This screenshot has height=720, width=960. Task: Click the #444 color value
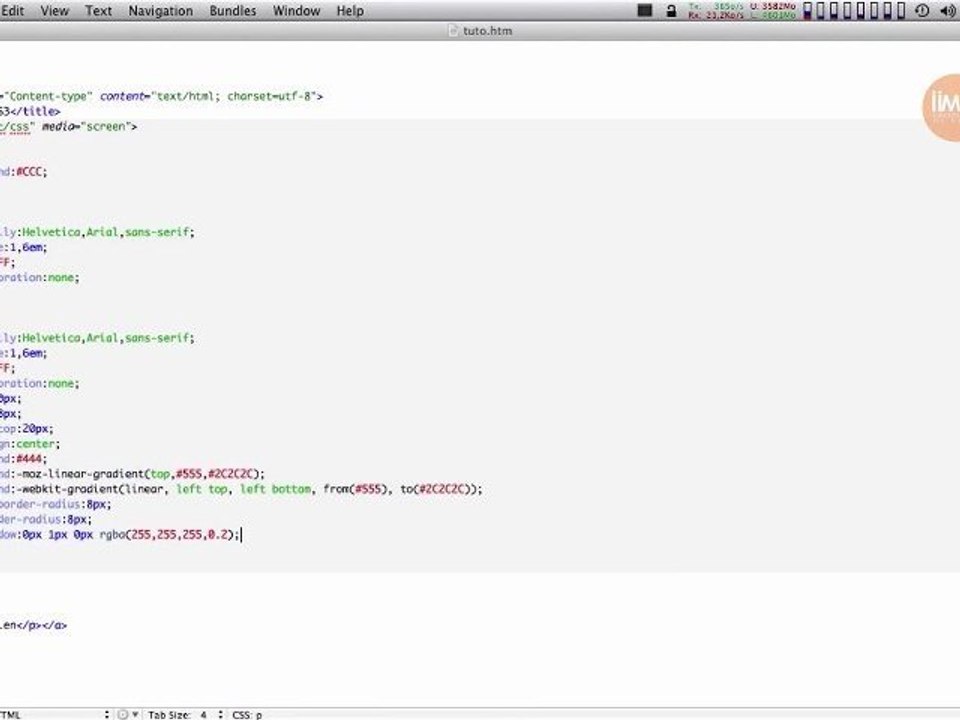29,459
